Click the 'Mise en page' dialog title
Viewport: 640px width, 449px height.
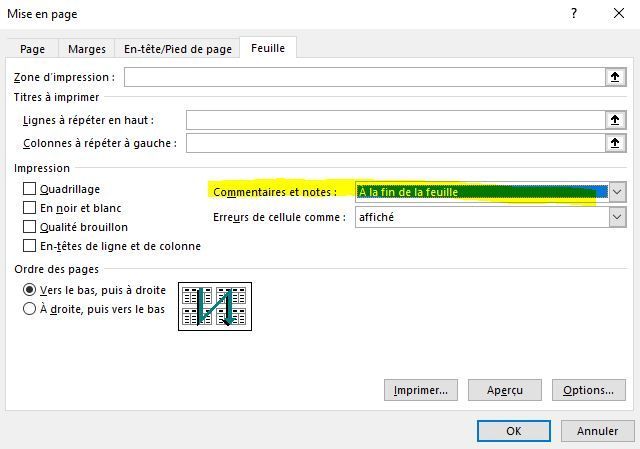point(42,14)
